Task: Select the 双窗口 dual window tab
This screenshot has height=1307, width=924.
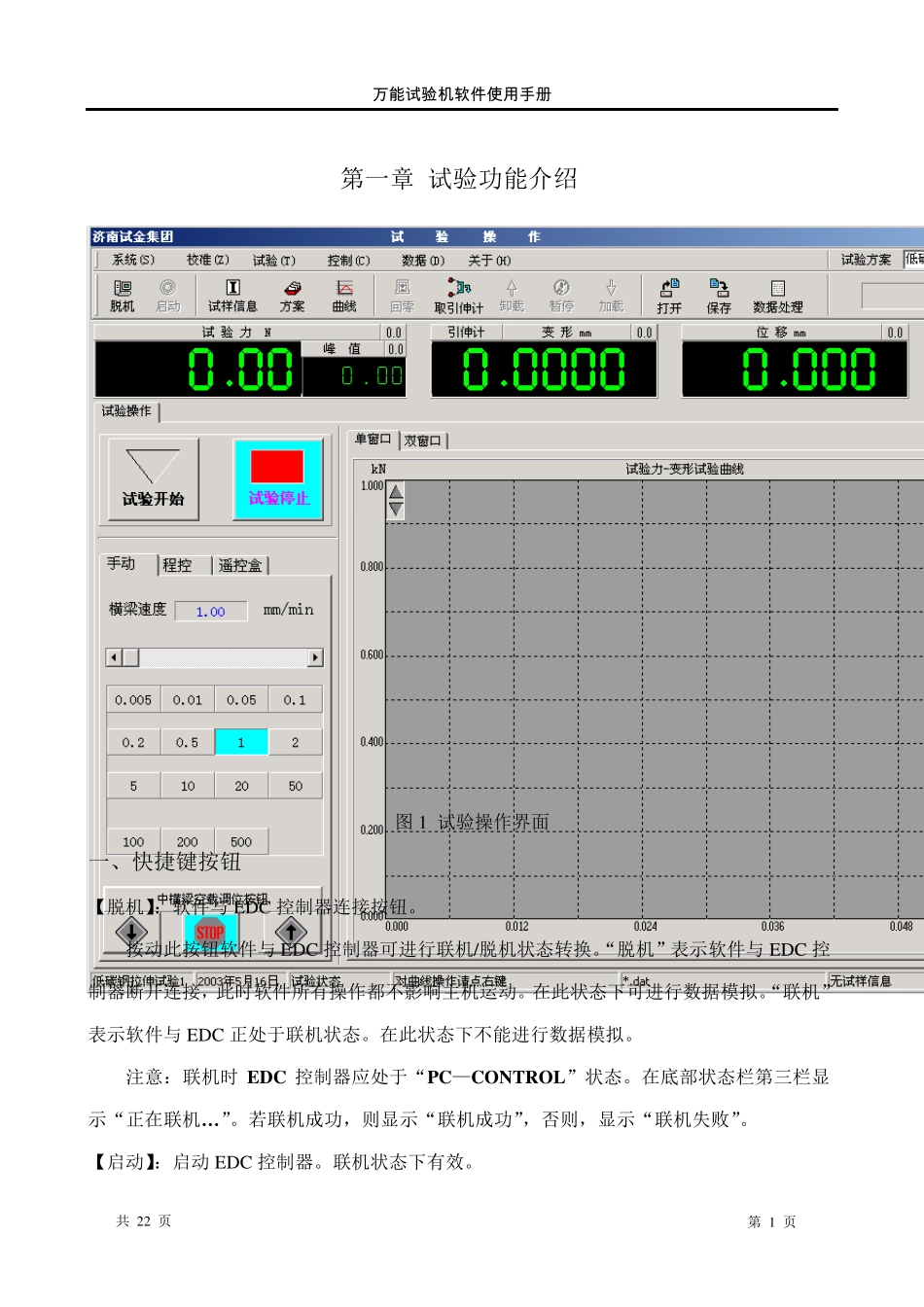Action: [423, 442]
